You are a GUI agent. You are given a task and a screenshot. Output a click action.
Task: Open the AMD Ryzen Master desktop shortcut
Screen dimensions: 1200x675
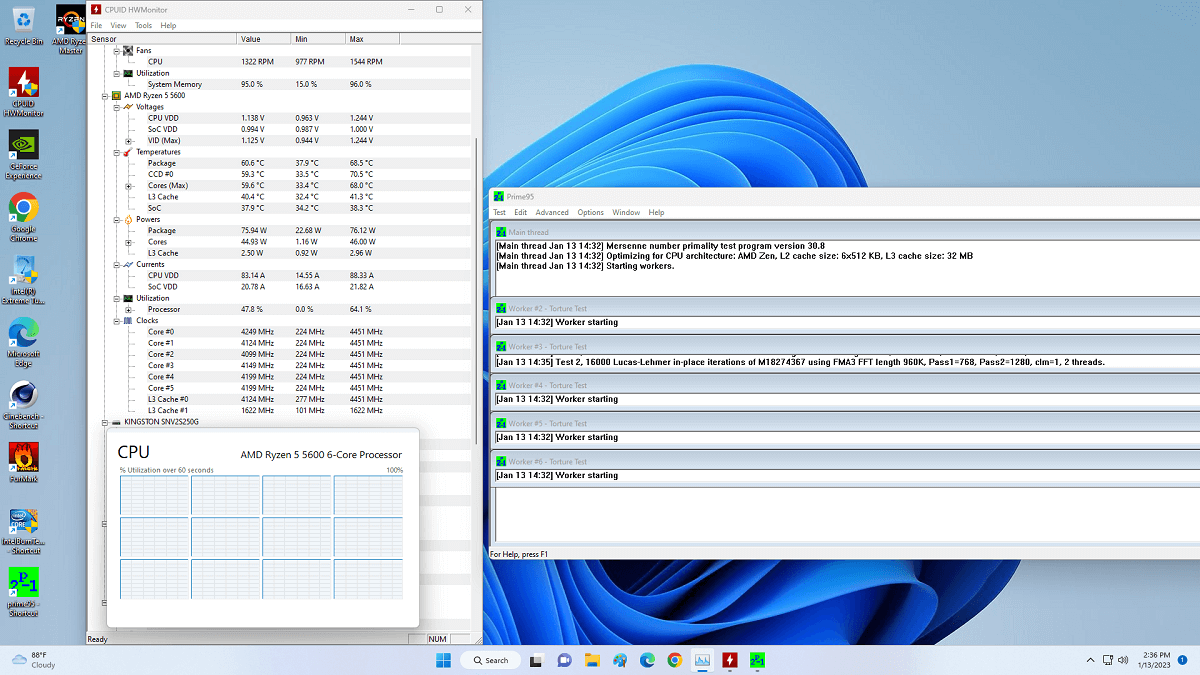tap(70, 30)
